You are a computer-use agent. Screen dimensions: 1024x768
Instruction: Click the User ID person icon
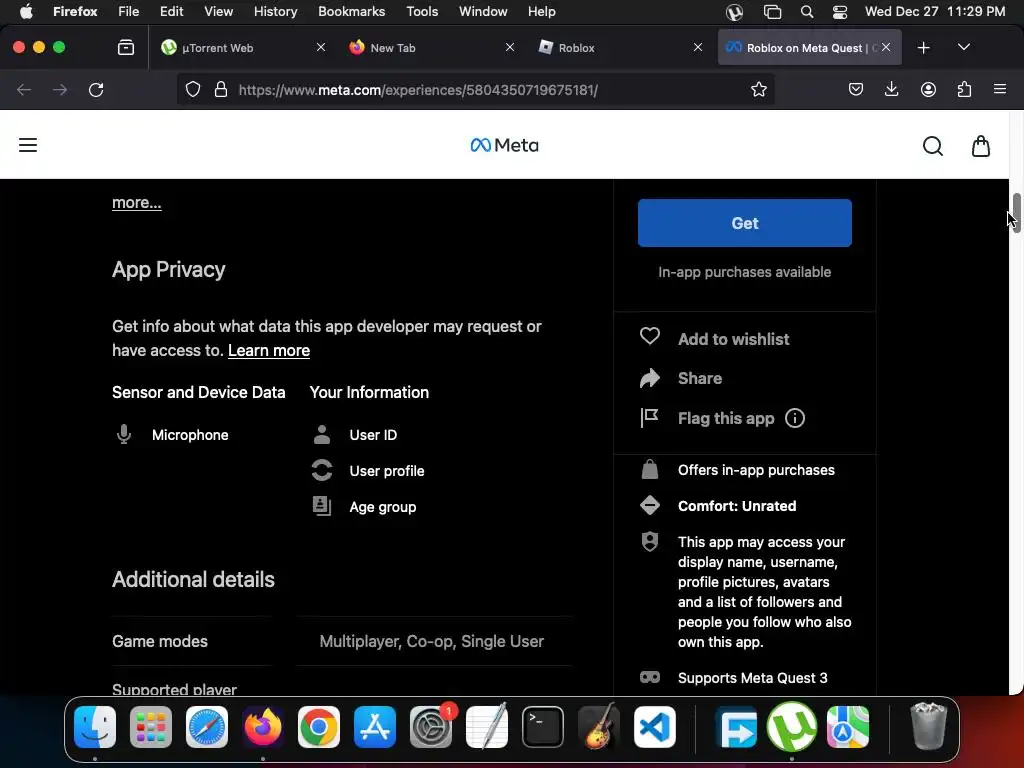coord(322,434)
